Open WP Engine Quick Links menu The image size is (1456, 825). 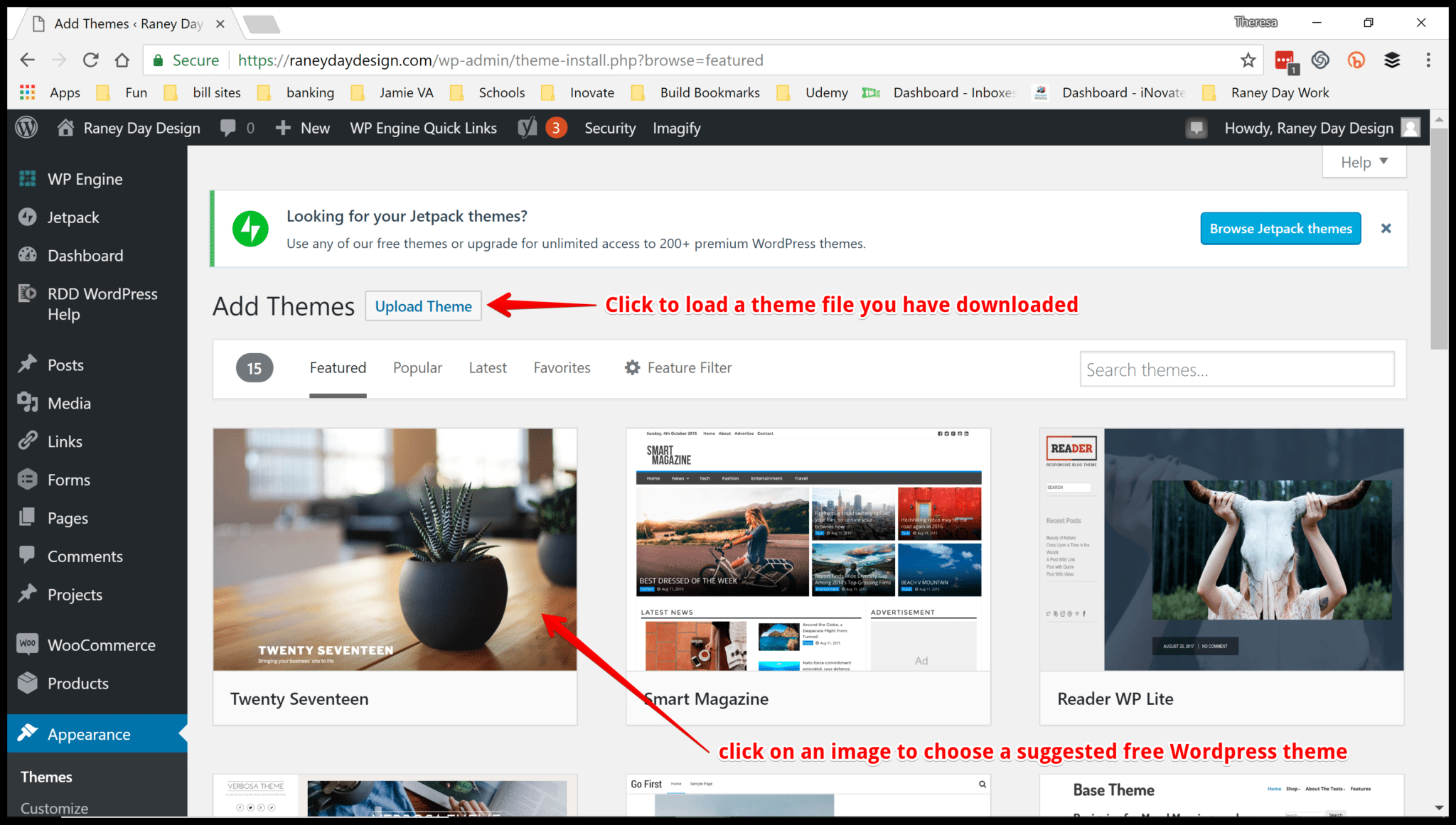coord(424,128)
